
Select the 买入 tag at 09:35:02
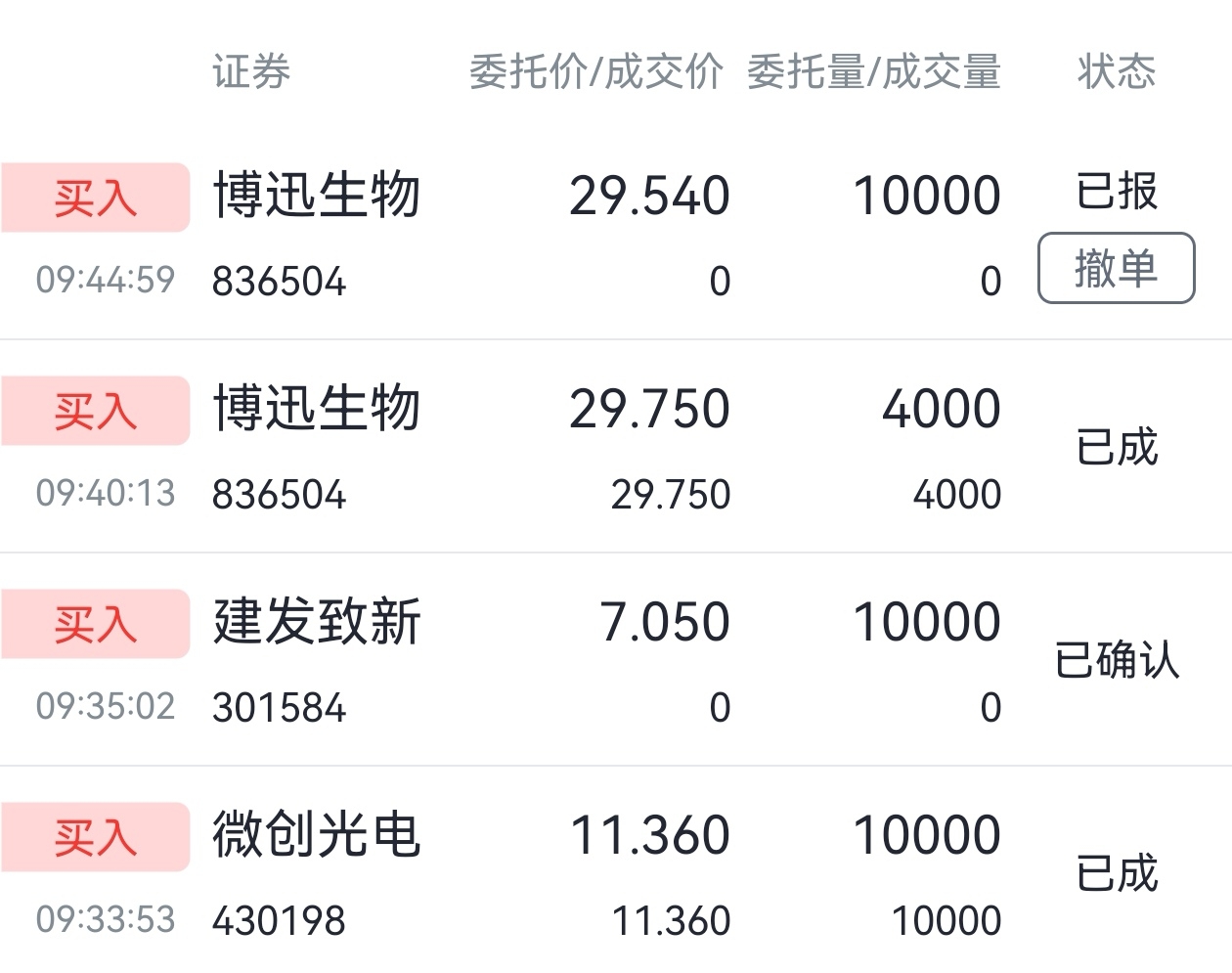point(95,624)
